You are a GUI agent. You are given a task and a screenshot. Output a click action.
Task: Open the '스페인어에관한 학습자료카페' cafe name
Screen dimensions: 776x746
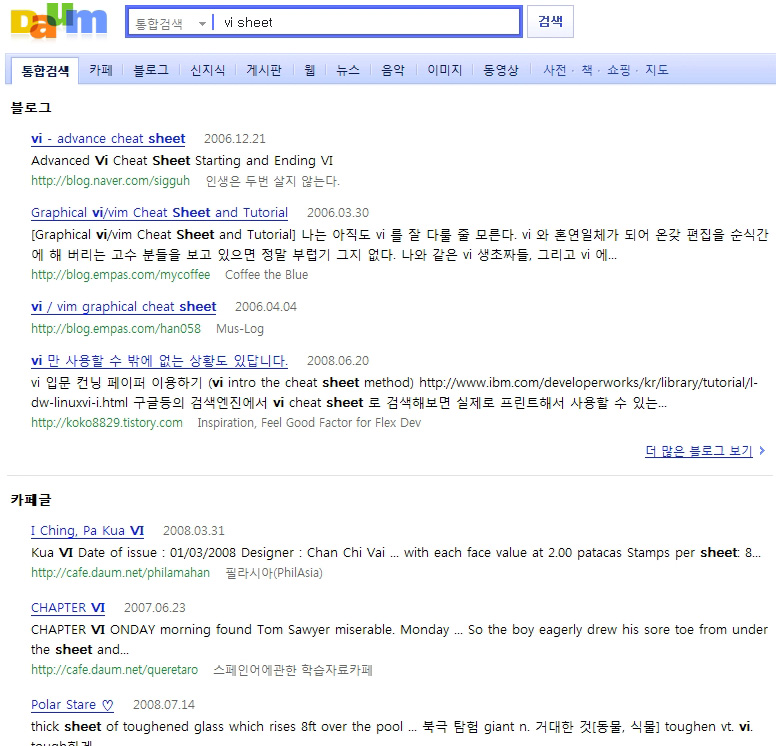click(293, 670)
